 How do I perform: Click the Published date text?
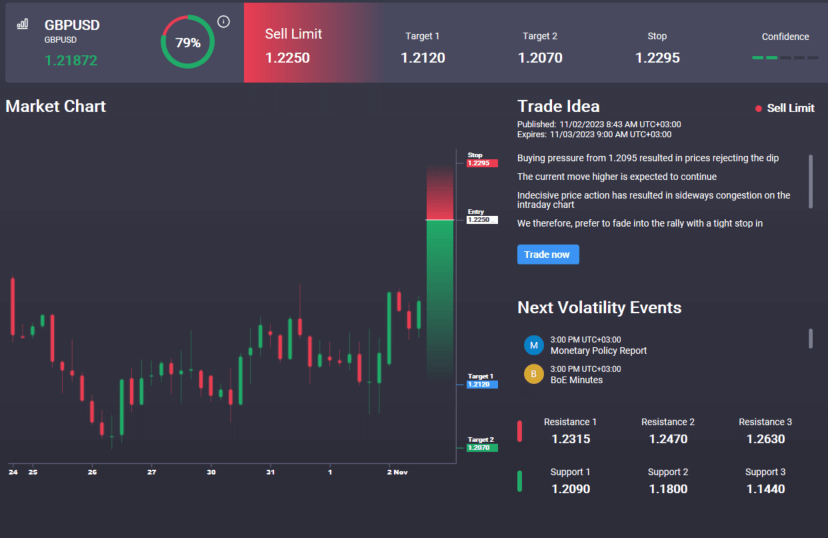point(599,125)
